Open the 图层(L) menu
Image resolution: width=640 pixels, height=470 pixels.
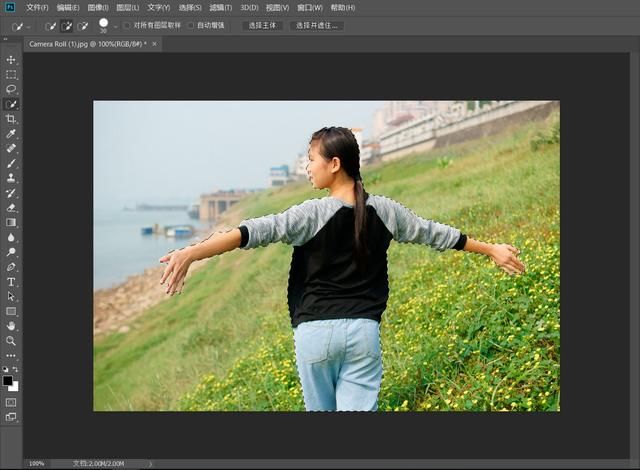pos(128,8)
